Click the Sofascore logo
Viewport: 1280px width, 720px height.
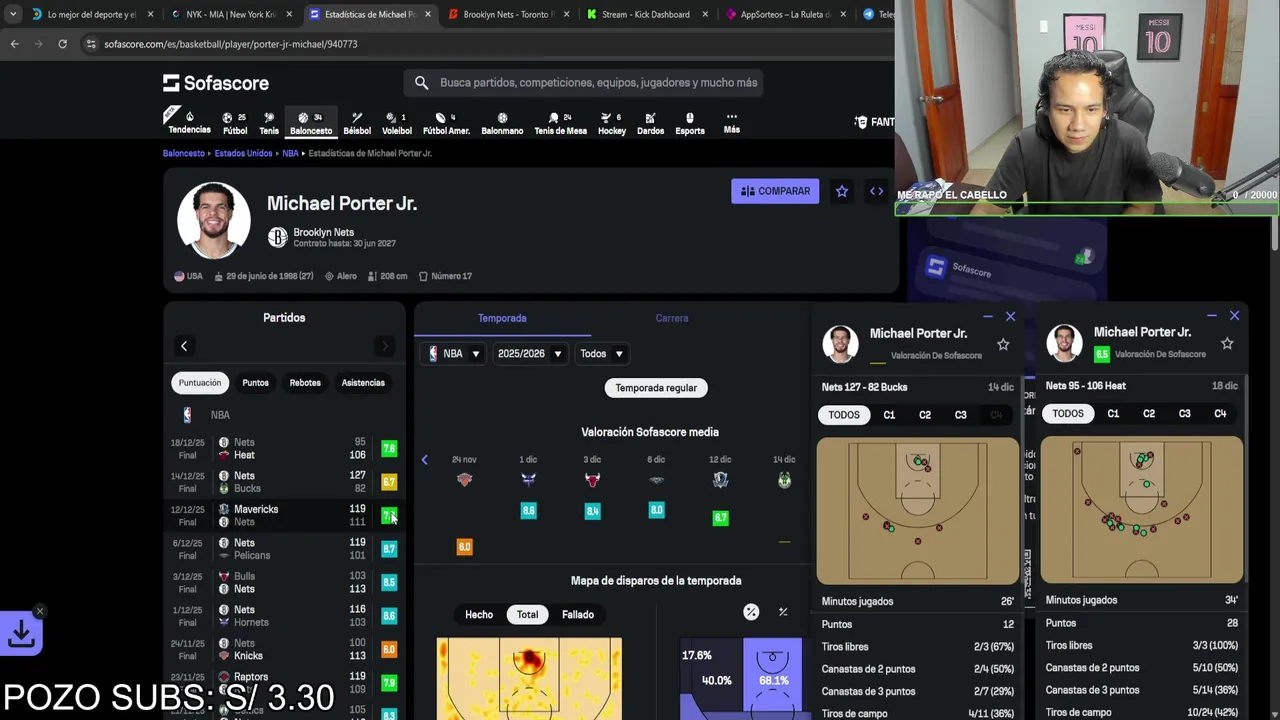(x=216, y=83)
